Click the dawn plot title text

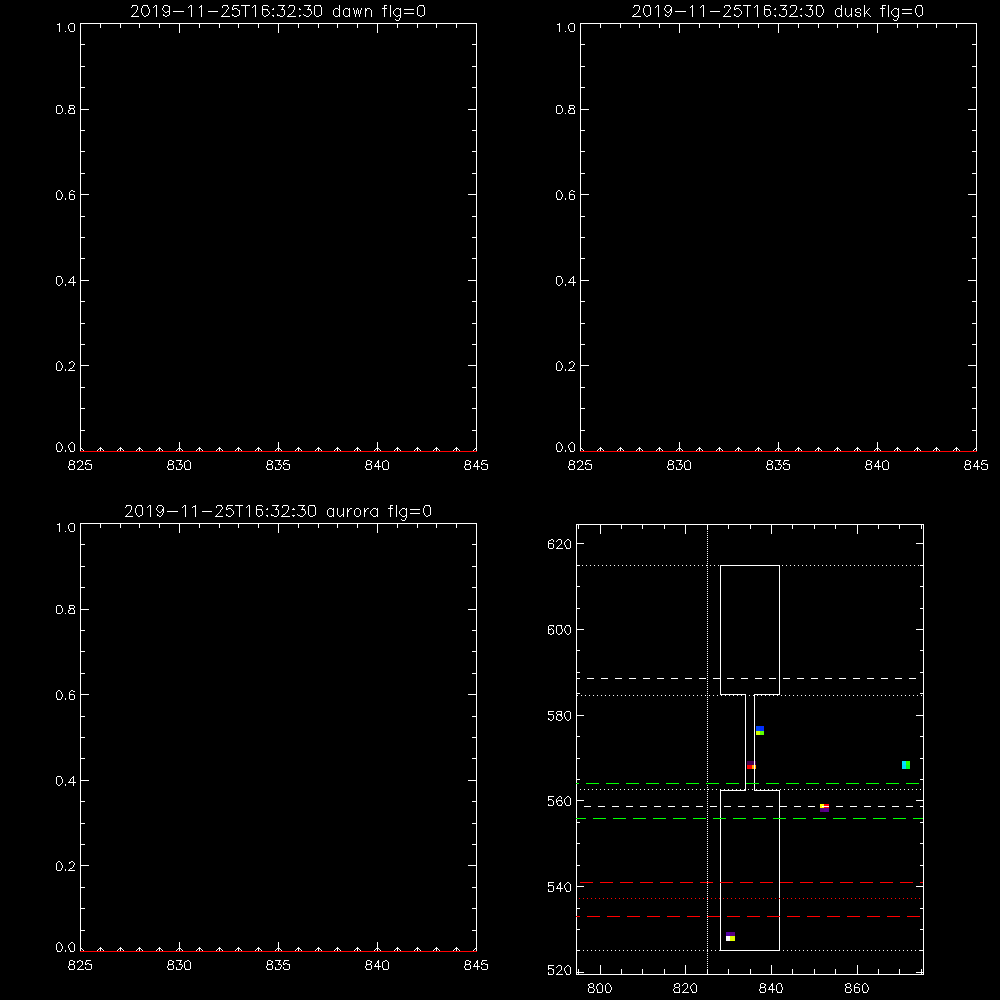(277, 11)
